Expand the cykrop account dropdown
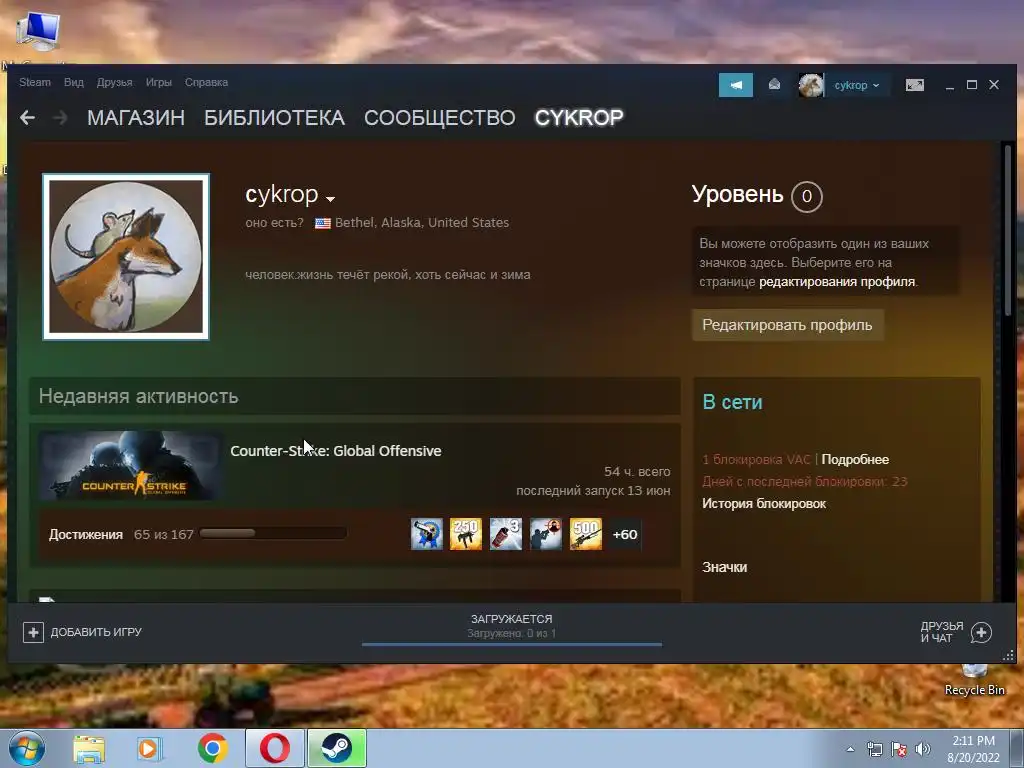 point(857,85)
